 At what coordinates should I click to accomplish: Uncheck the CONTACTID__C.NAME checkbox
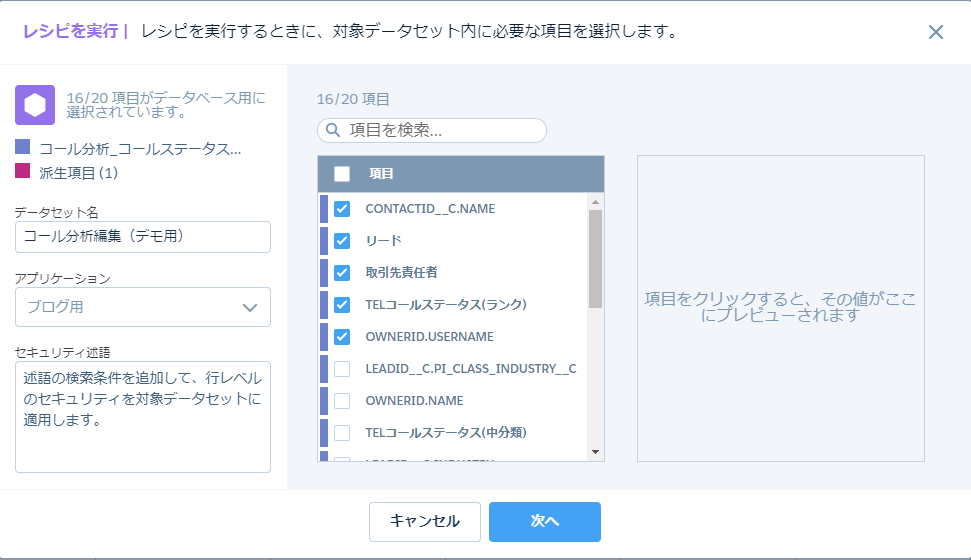point(342,209)
